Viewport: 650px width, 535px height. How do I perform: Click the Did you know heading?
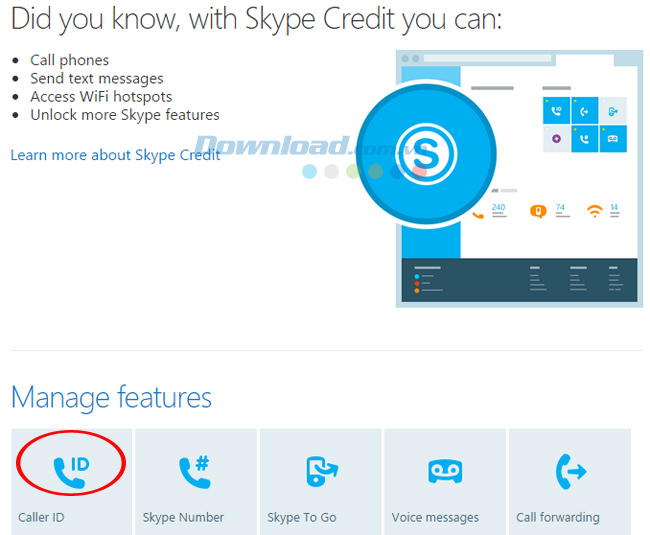[x=257, y=19]
